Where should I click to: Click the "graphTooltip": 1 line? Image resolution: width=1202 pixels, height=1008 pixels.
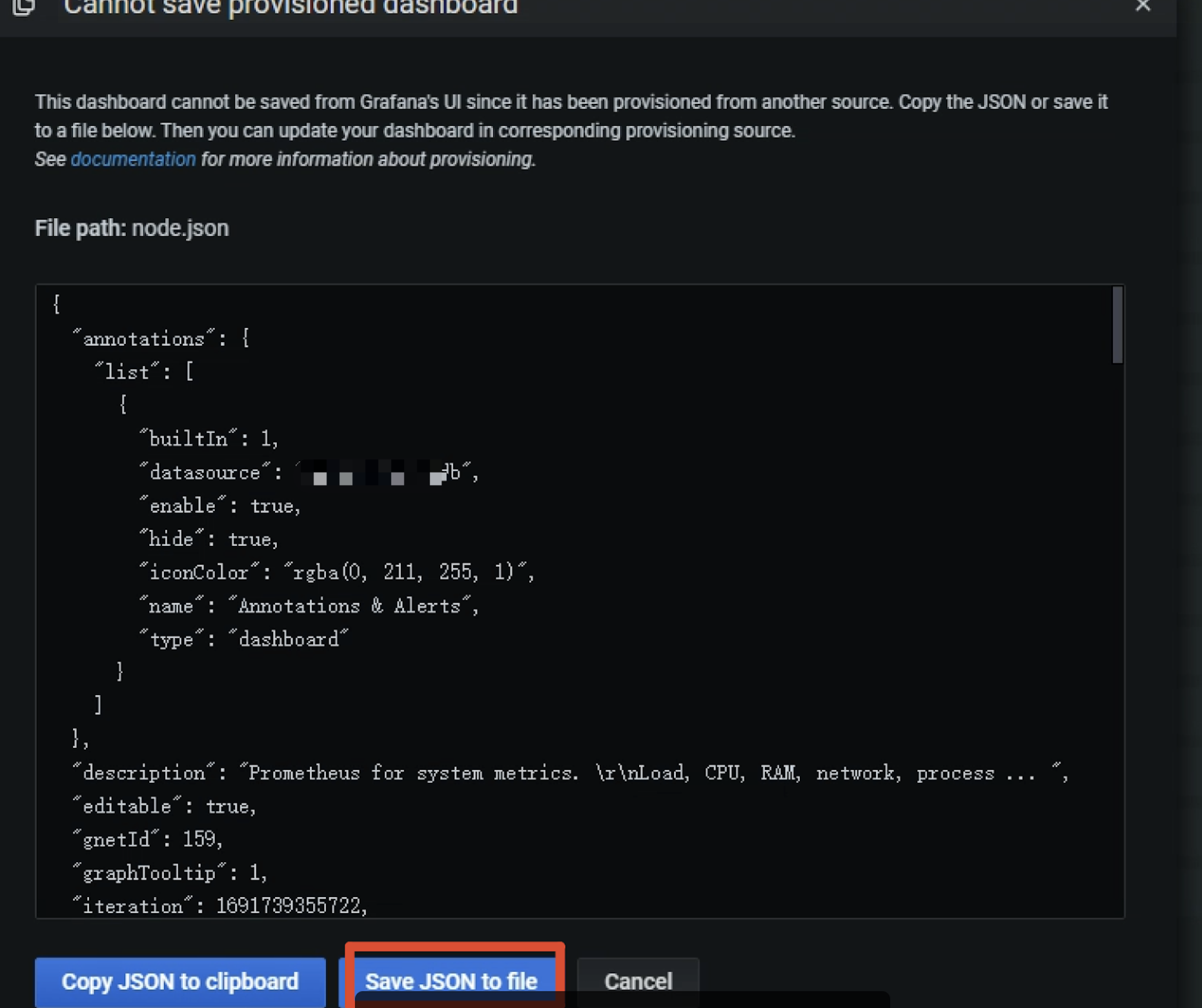tap(170, 873)
